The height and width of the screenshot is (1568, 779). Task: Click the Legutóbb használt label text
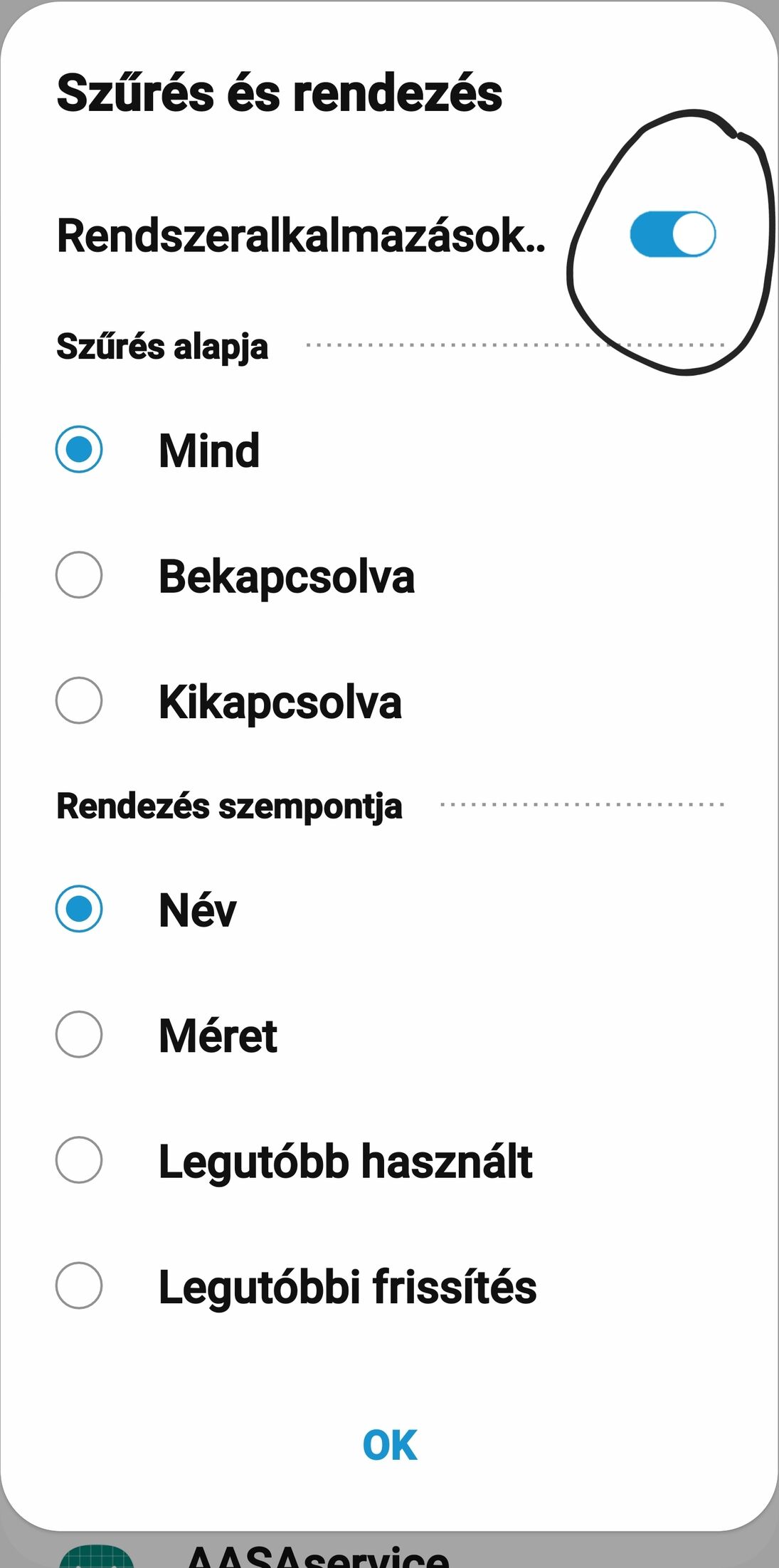[x=346, y=1162]
